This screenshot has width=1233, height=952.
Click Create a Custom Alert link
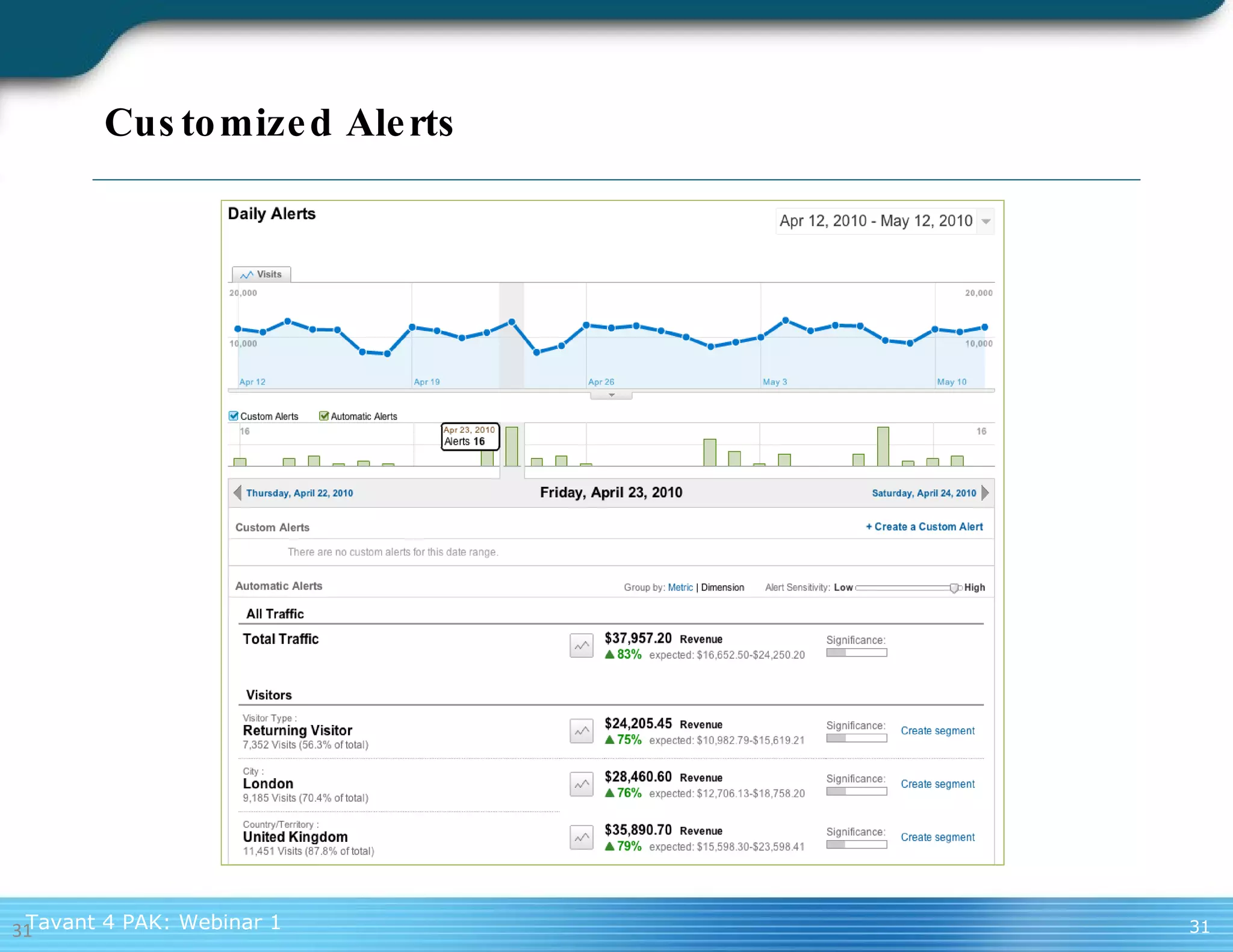pyautogui.click(x=924, y=527)
